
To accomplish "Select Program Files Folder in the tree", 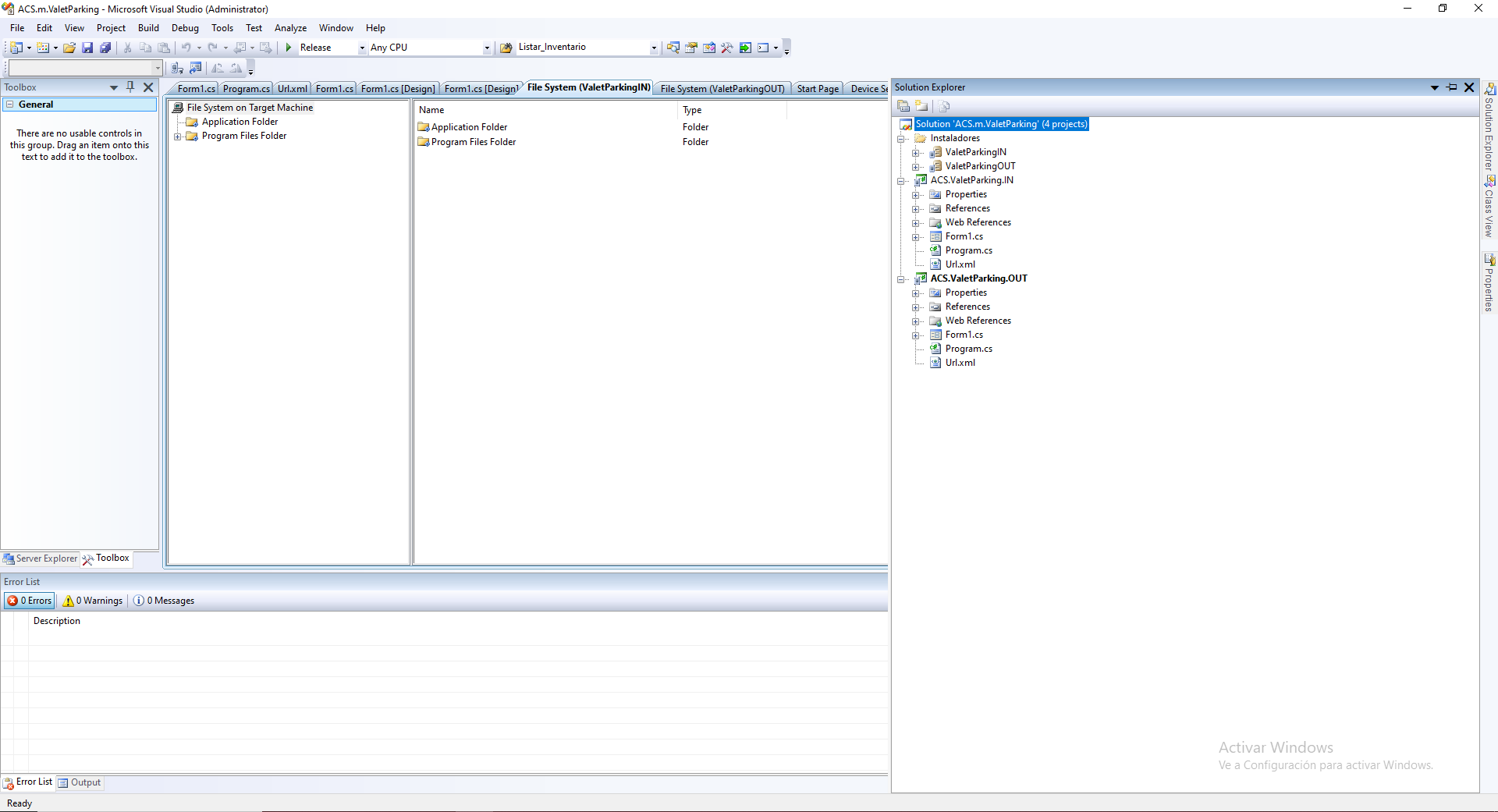I will (243, 136).
